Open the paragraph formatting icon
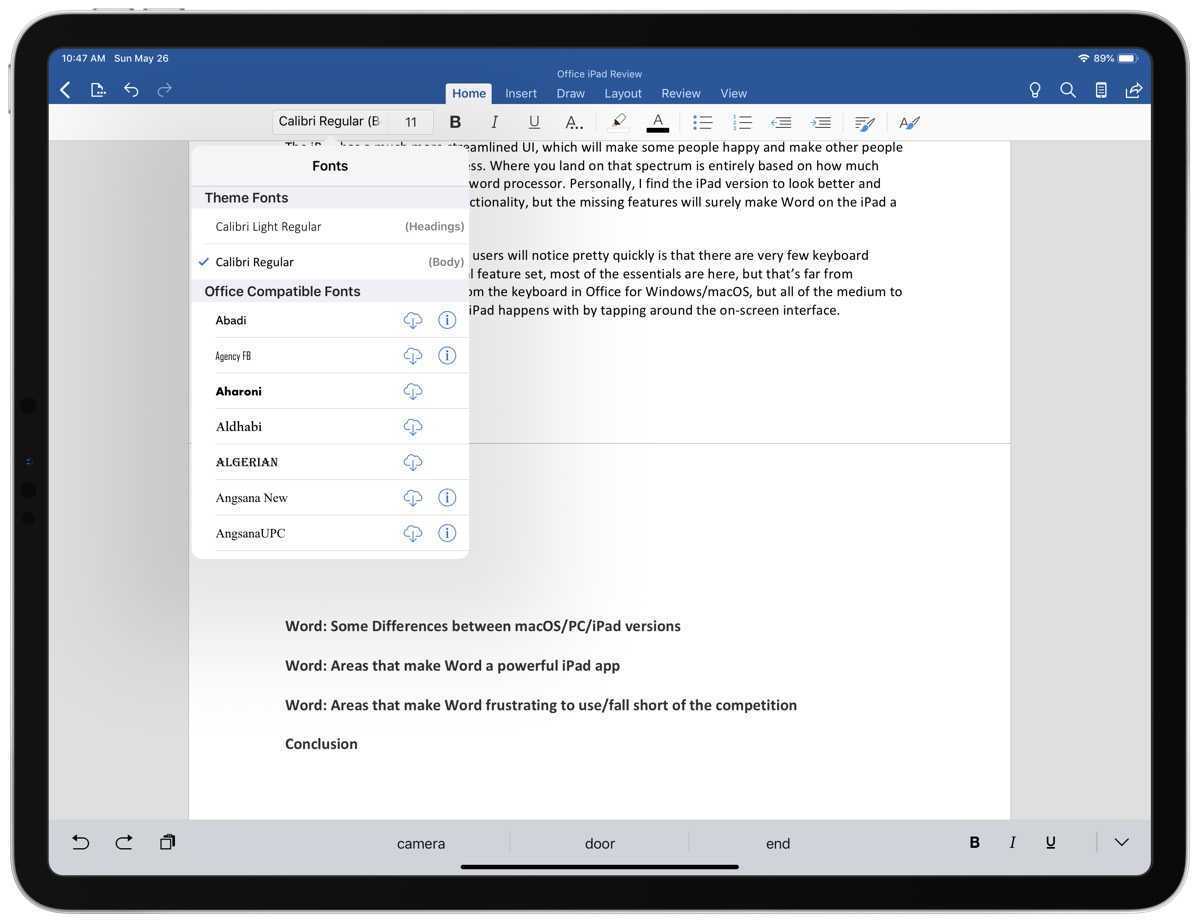 (x=865, y=123)
